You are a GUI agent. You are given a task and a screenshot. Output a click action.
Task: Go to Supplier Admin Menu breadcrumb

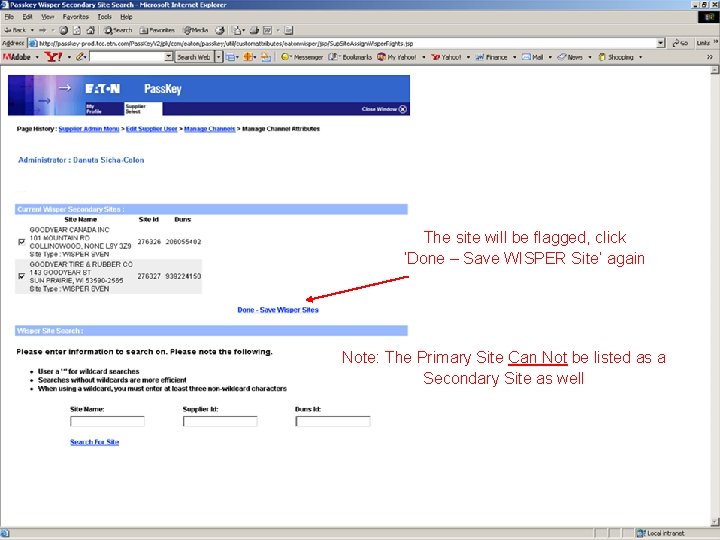point(89,129)
